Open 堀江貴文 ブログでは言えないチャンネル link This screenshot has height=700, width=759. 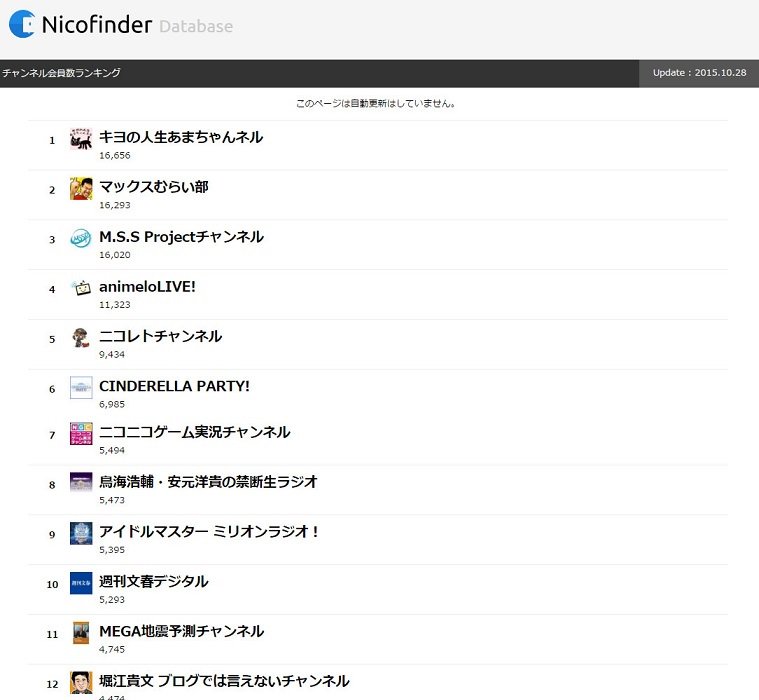pos(224,681)
